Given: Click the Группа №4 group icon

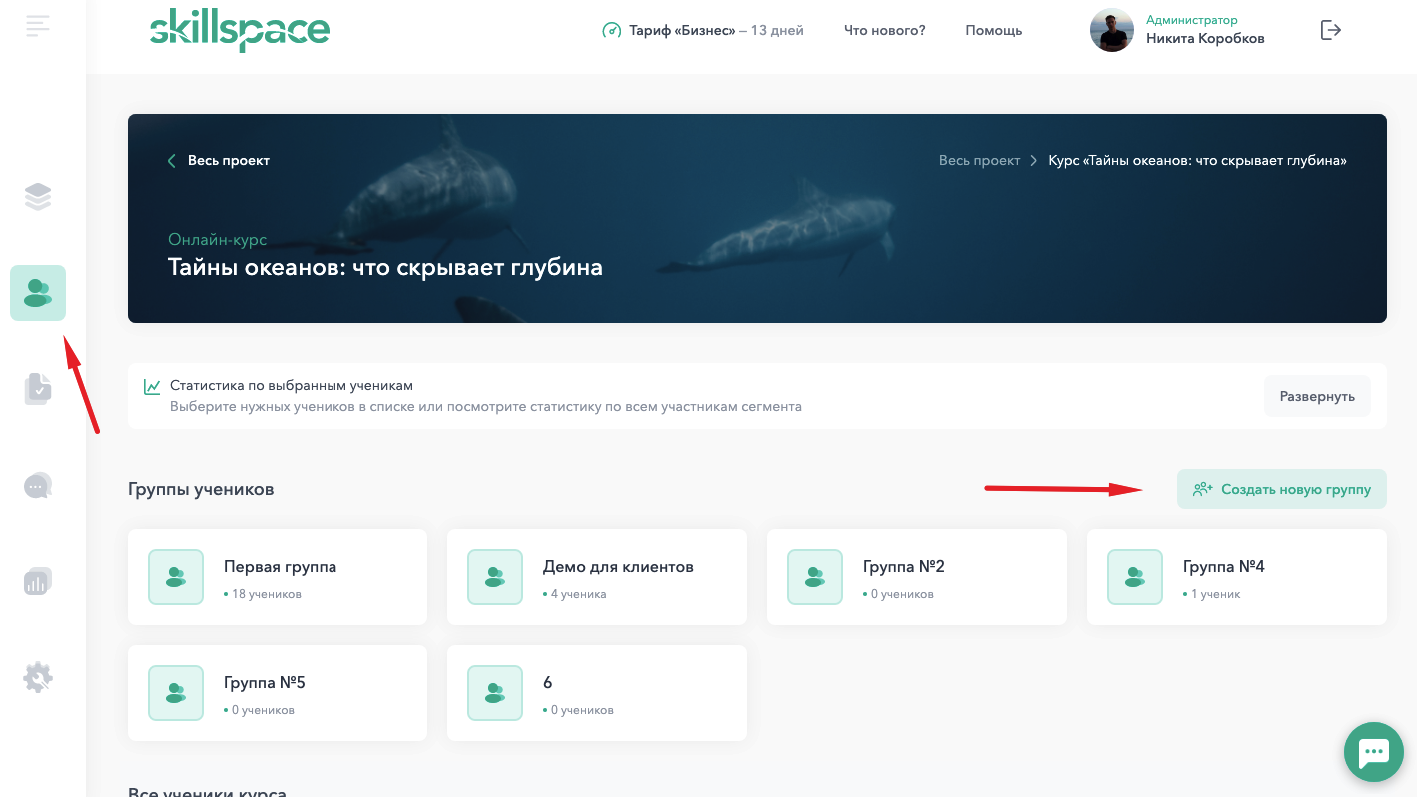Looking at the screenshot, I should (x=1135, y=577).
